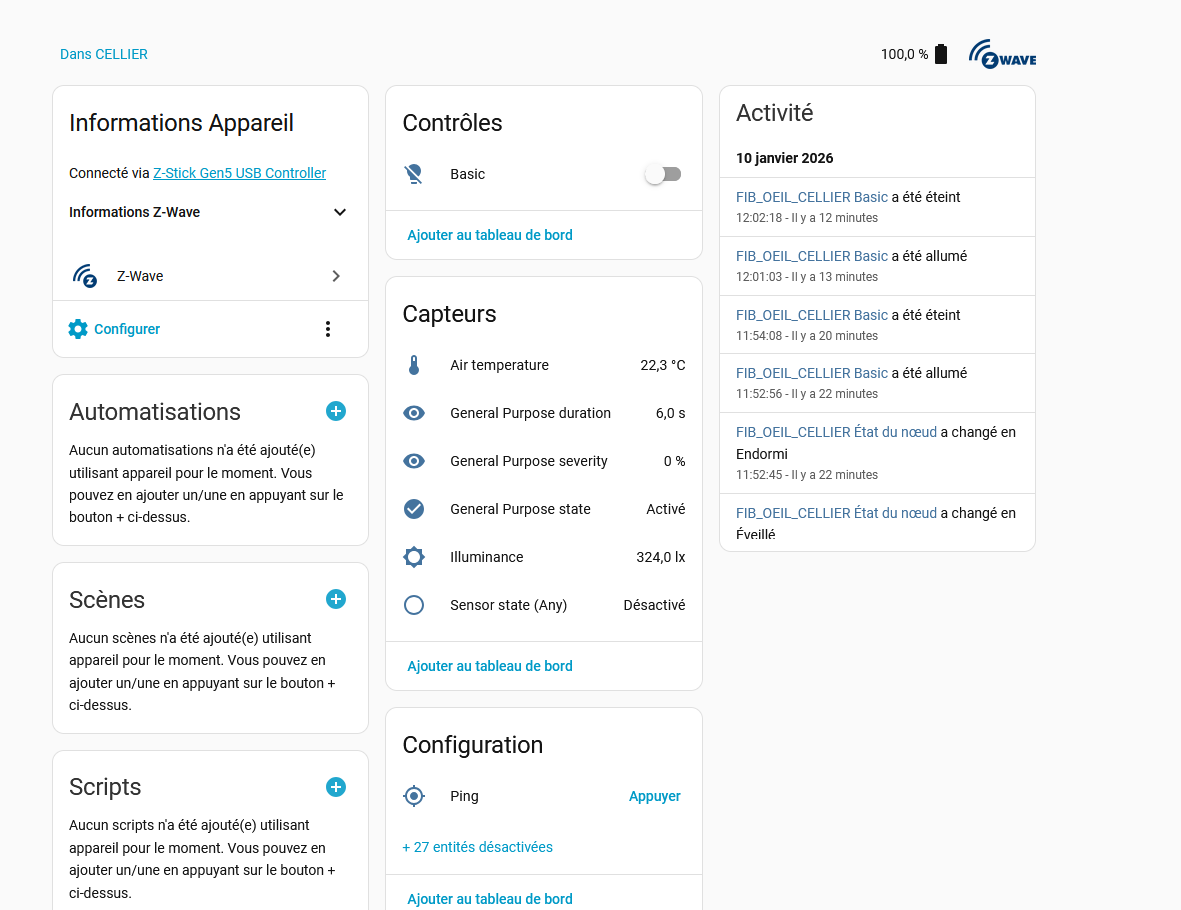Click the Z-Wave logo at top right

pos(1002,54)
